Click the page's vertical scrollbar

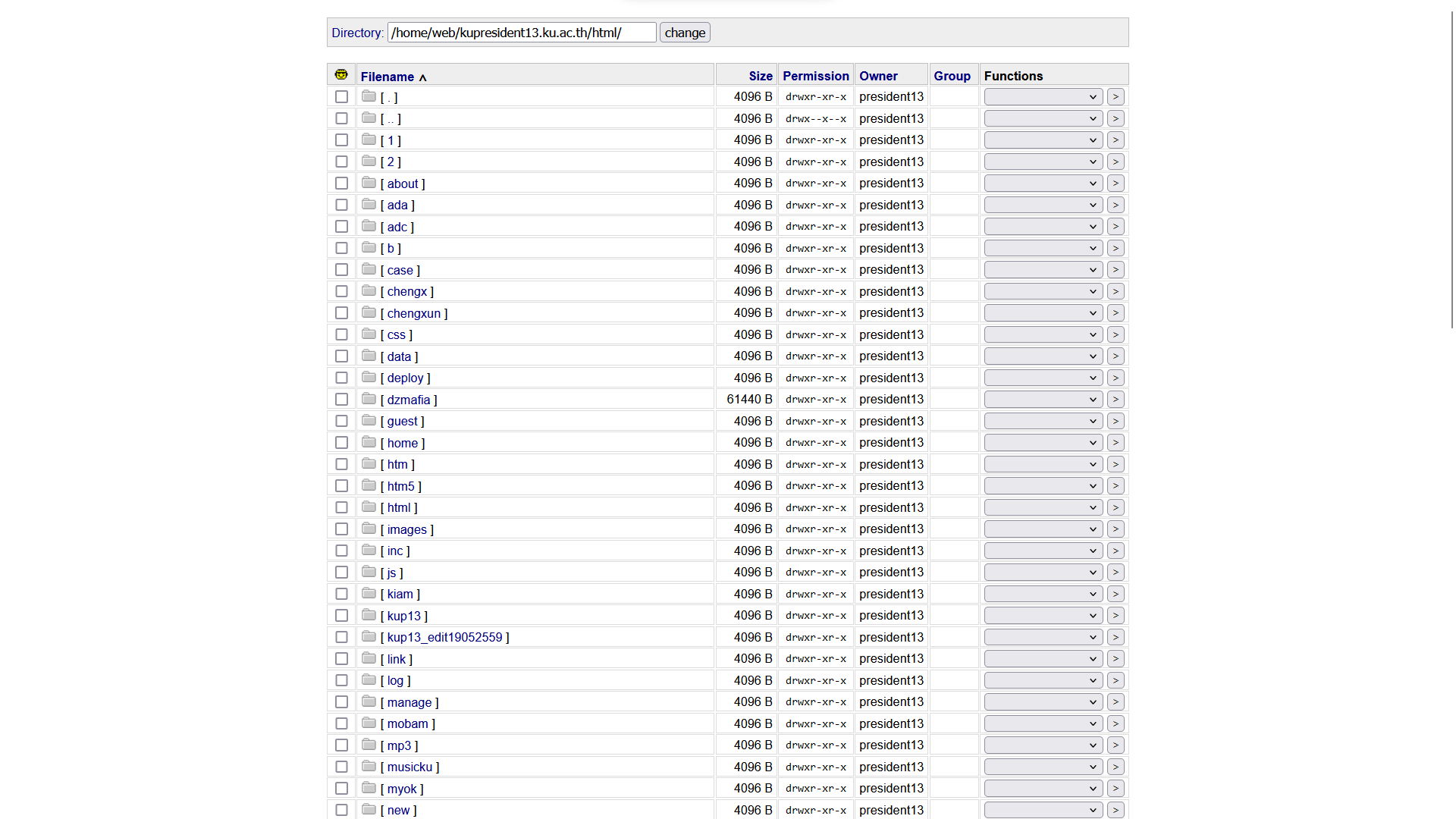coord(1452,167)
